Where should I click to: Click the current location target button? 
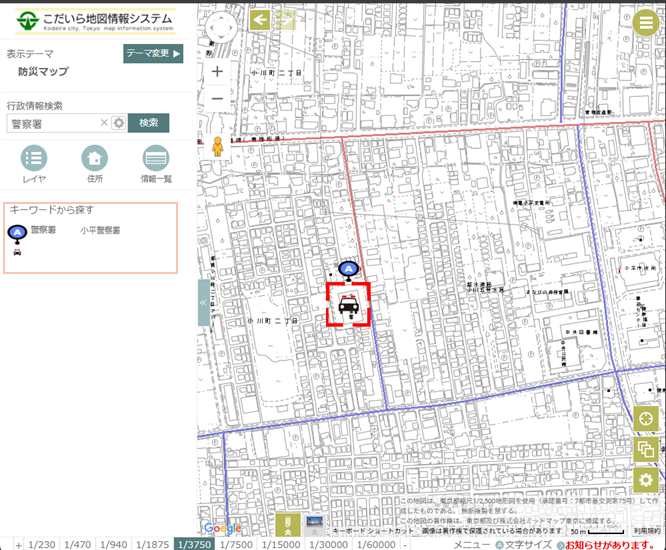point(646,419)
